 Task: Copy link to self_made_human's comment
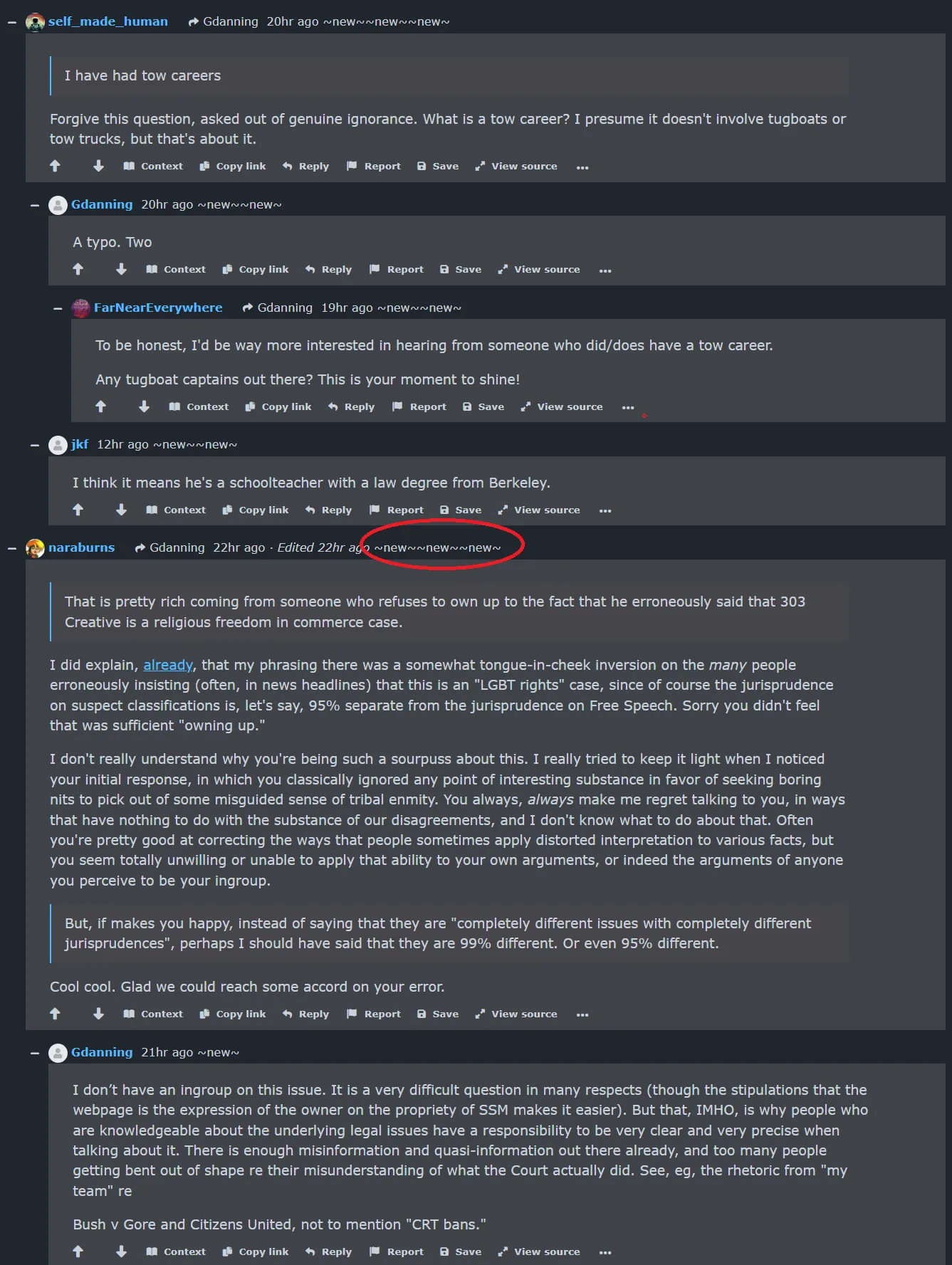[233, 166]
